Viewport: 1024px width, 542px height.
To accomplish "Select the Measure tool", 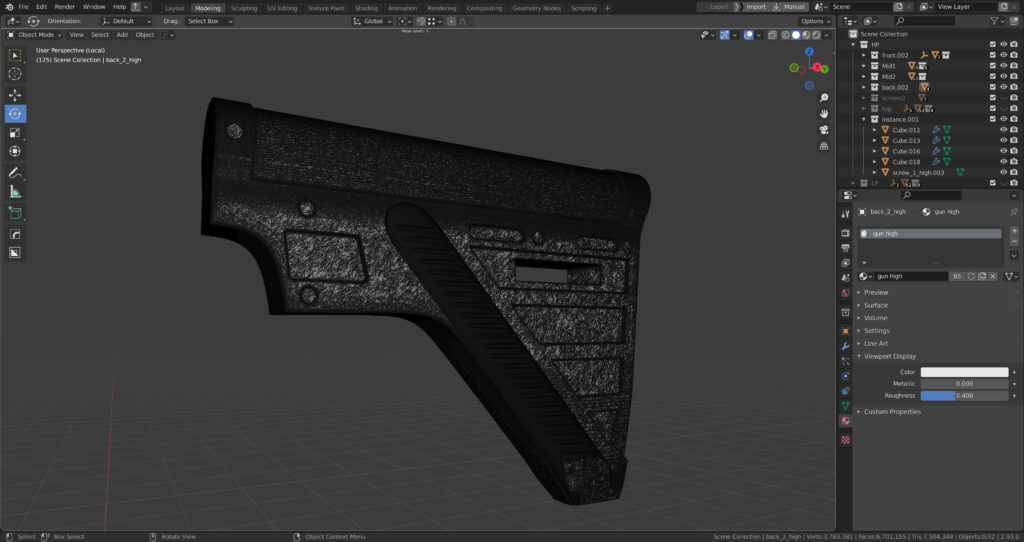I will (15, 191).
